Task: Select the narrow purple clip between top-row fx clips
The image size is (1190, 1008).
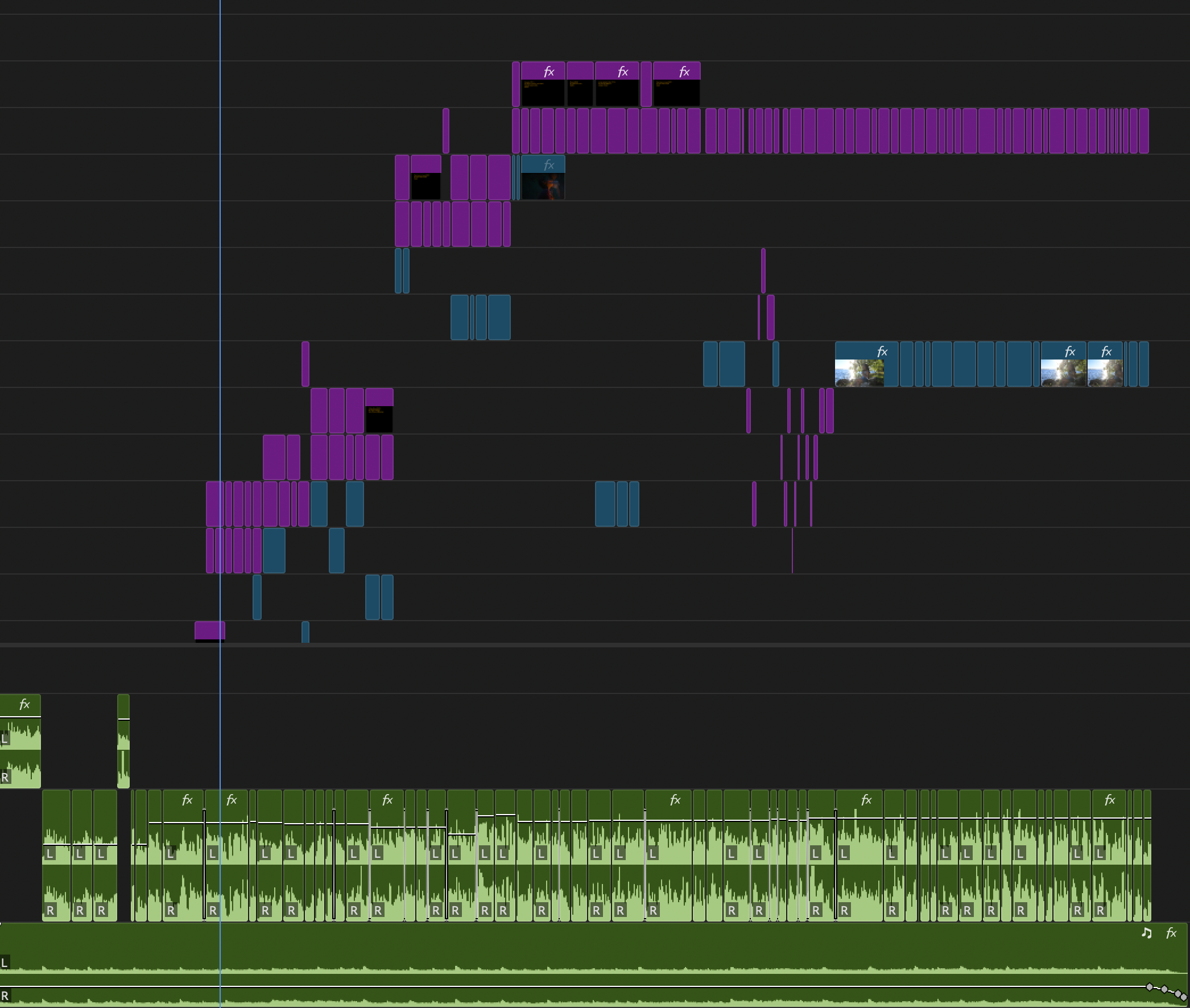Action: coord(646,84)
